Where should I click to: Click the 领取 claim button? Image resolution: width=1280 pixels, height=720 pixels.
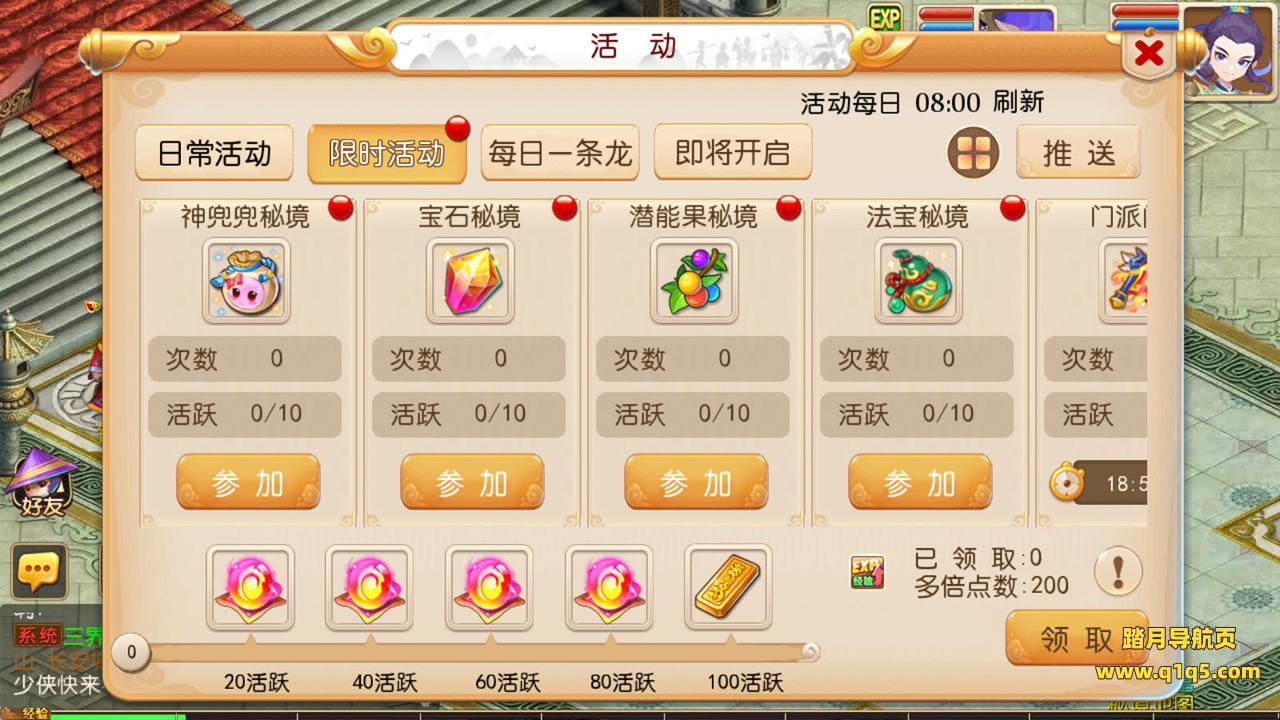1076,638
